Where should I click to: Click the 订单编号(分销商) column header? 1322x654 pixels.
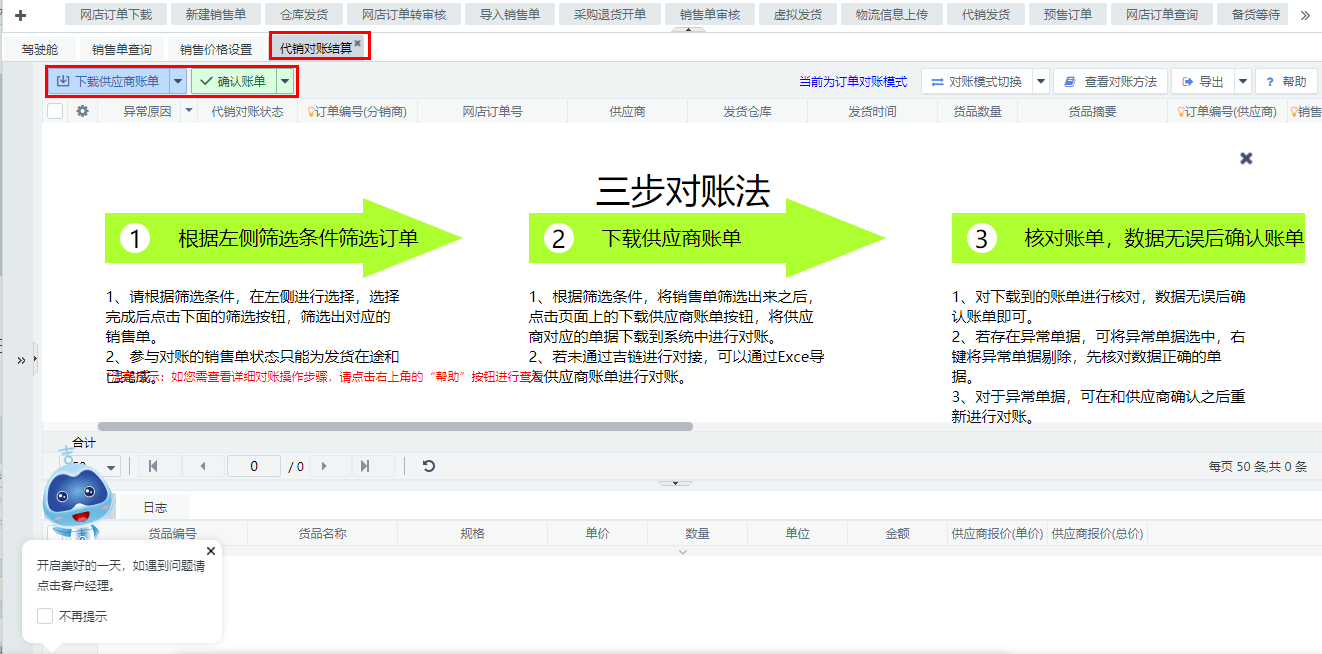[357, 111]
